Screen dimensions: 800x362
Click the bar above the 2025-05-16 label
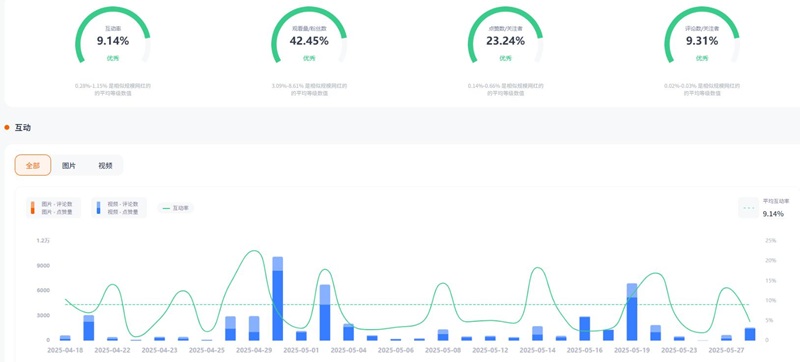(585, 328)
